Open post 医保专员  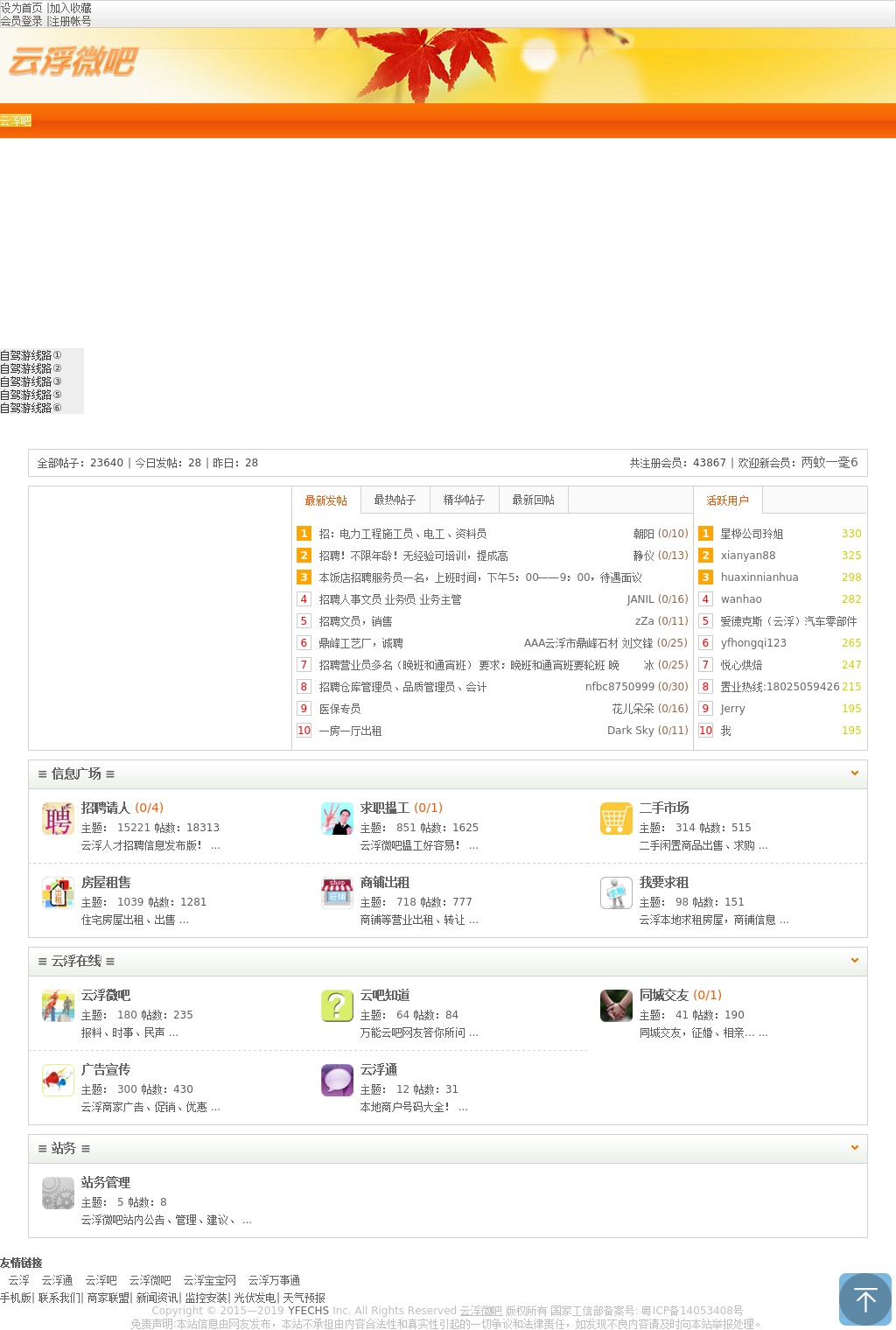[x=339, y=709]
